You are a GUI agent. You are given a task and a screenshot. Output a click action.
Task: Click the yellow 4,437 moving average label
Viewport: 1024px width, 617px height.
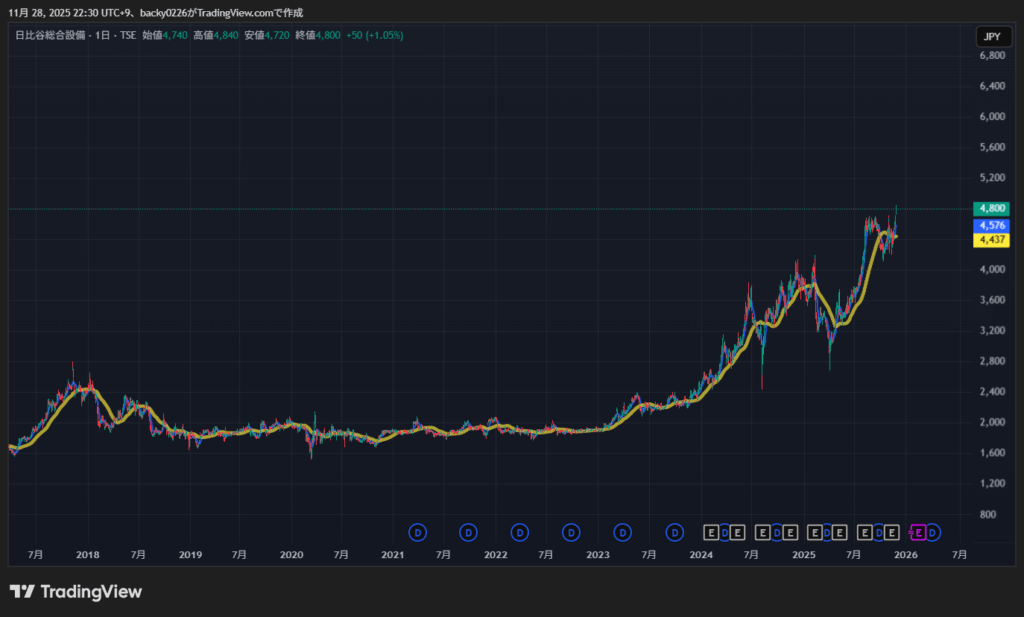(991, 240)
